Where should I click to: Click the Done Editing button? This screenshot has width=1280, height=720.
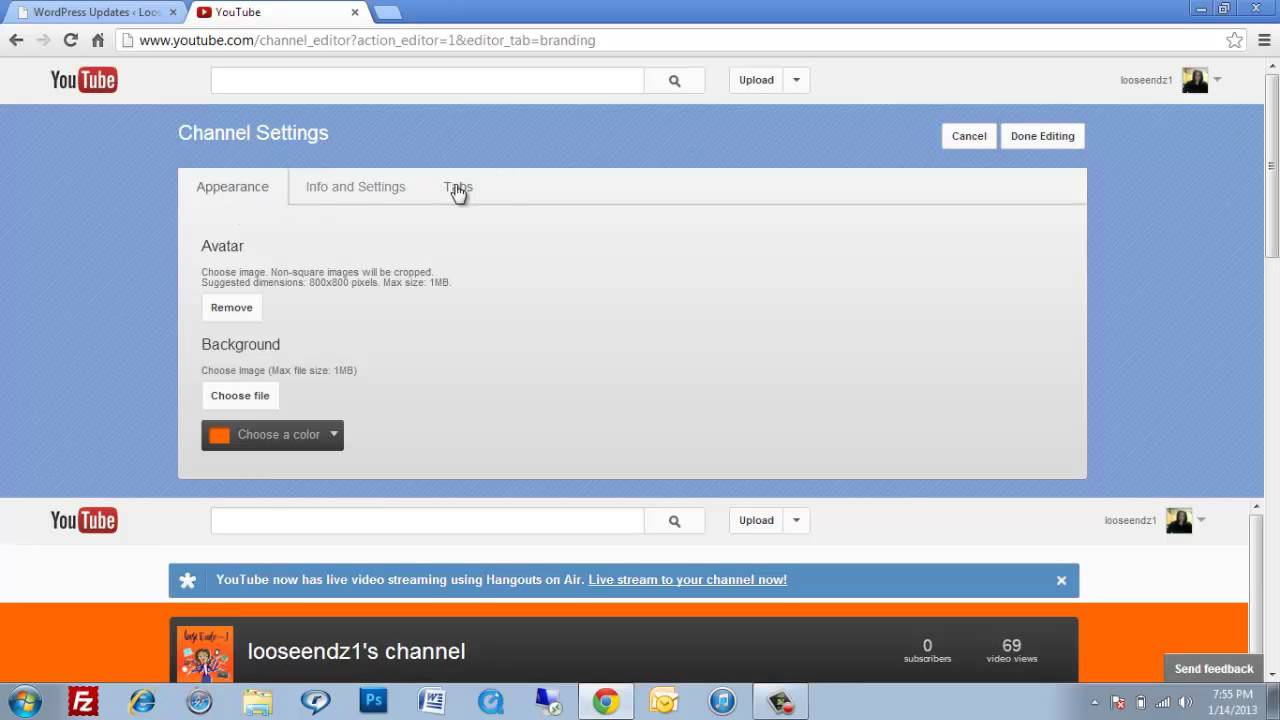coord(1042,136)
